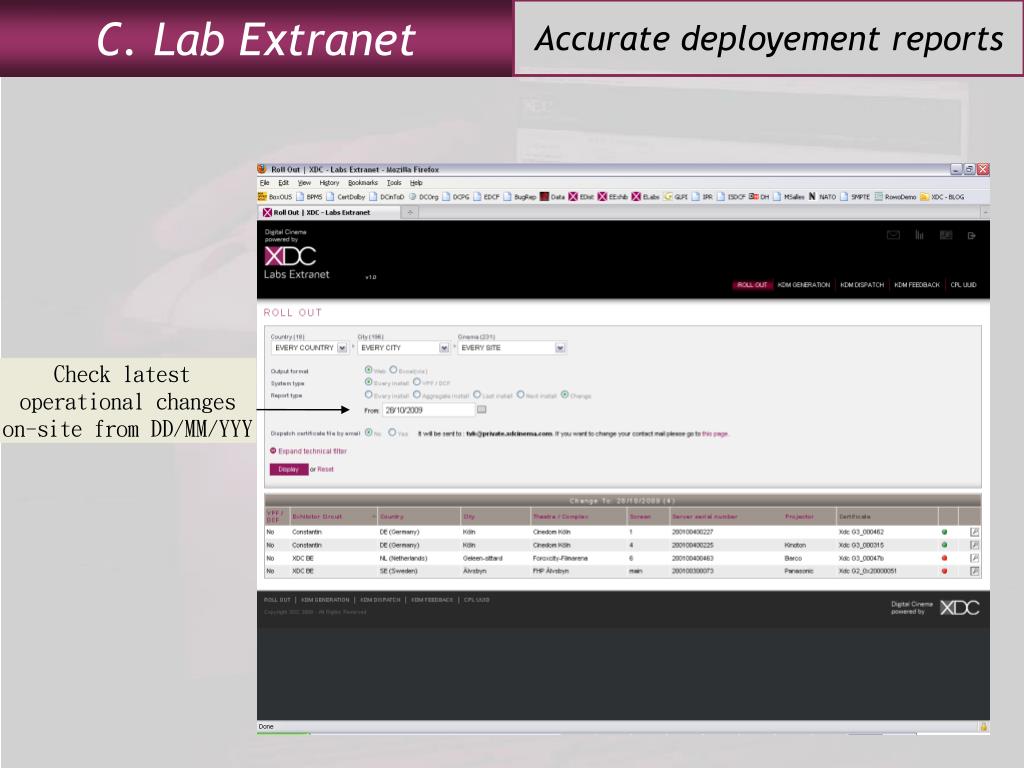View details icon for Forocity-Filmarena row
This screenshot has width=1024, height=768.
[x=974, y=558]
